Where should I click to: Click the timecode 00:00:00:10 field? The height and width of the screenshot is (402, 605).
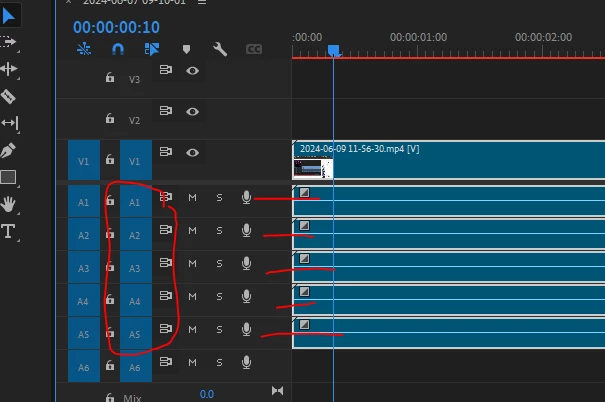[x=116, y=27]
